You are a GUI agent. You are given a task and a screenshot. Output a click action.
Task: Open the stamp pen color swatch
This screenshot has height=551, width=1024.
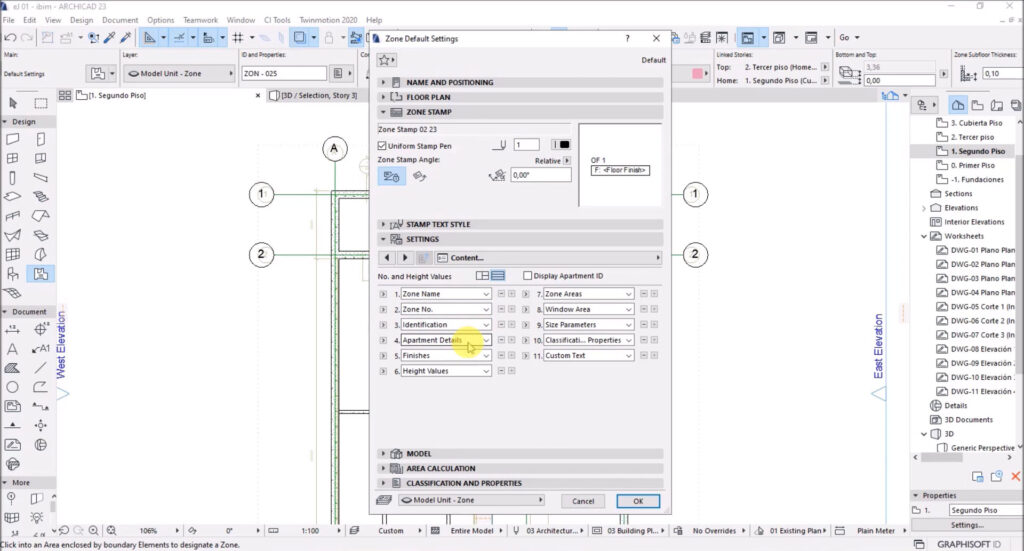click(x=562, y=145)
